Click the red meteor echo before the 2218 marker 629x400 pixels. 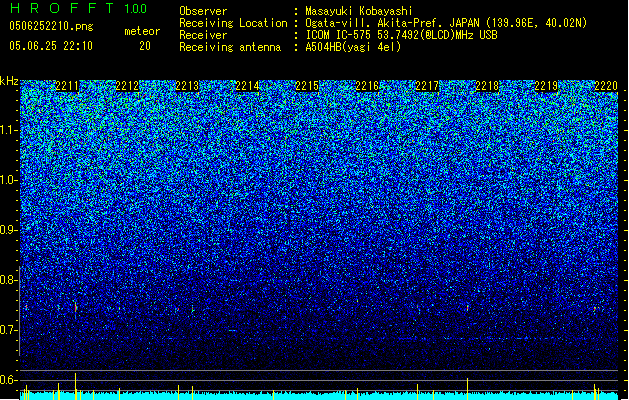tap(467, 308)
